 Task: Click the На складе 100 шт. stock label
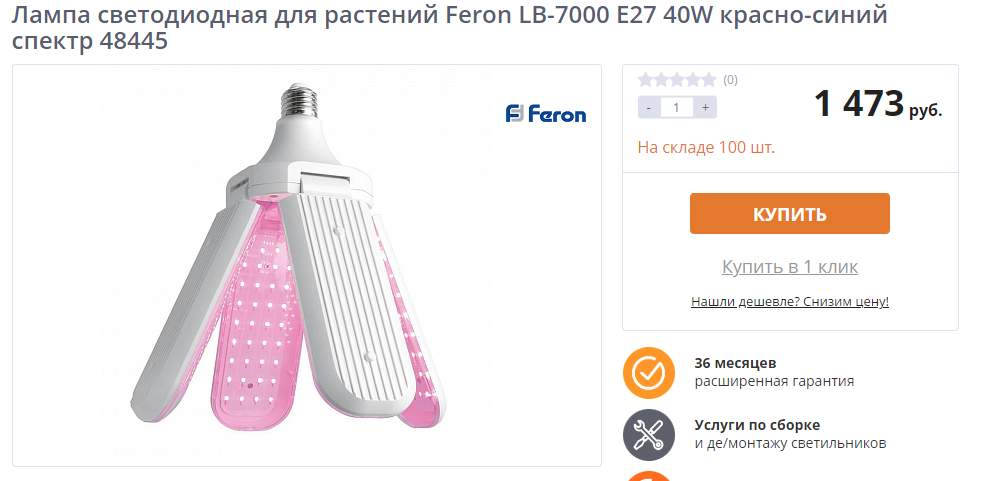pos(706,148)
